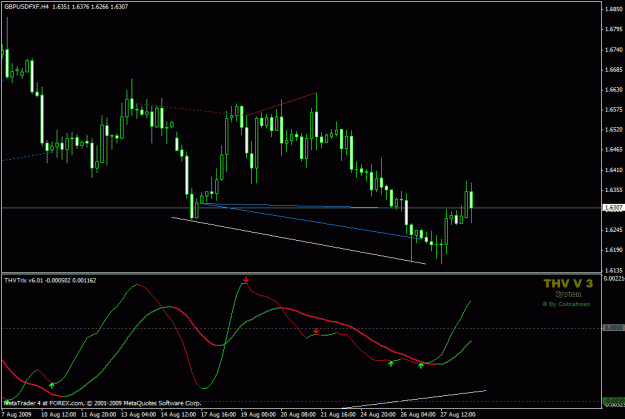Click the 1.6135 price axis label
The image size is (625, 419).
tap(613, 270)
